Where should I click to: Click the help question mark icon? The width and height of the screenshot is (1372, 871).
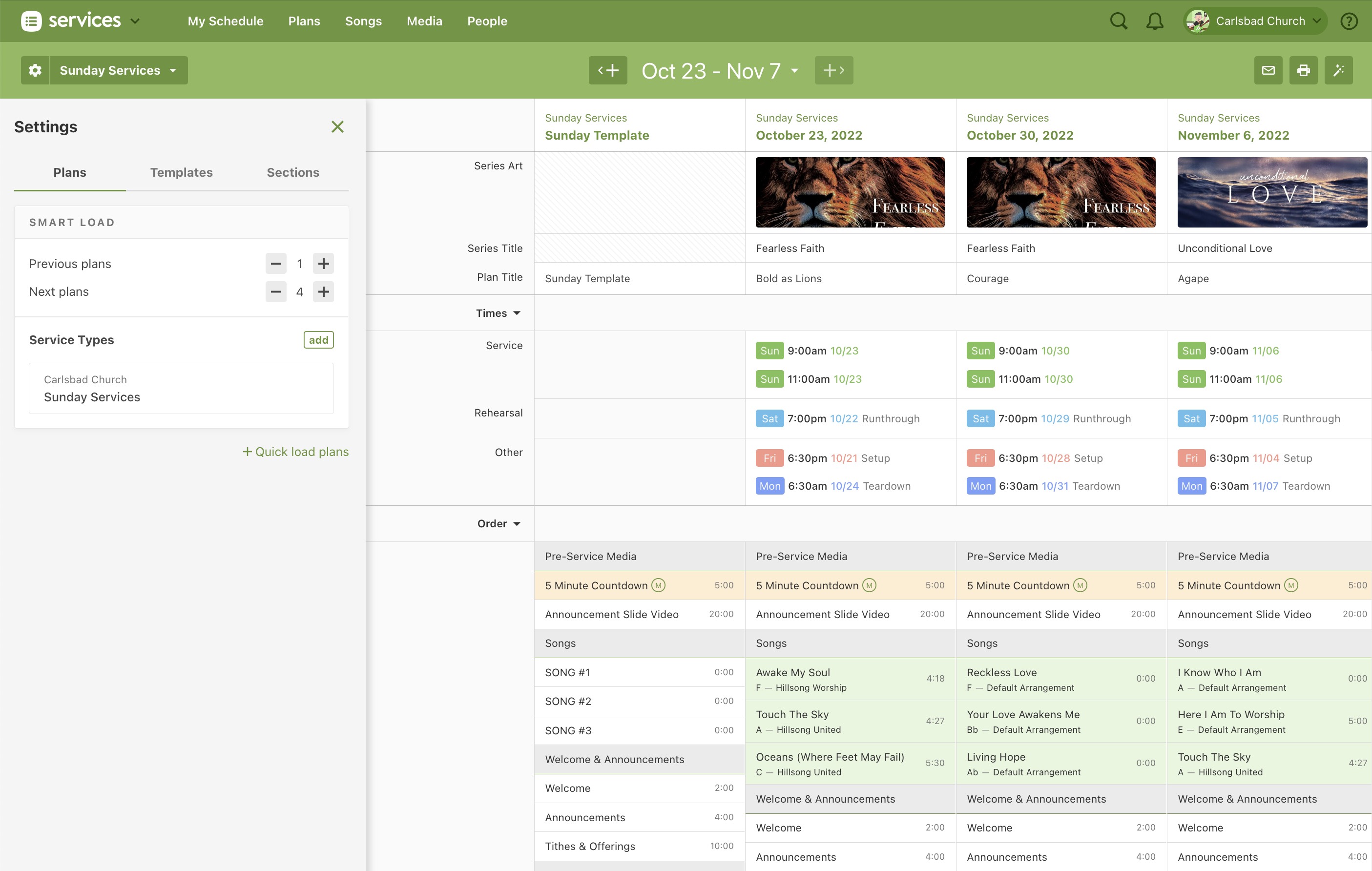(1349, 21)
